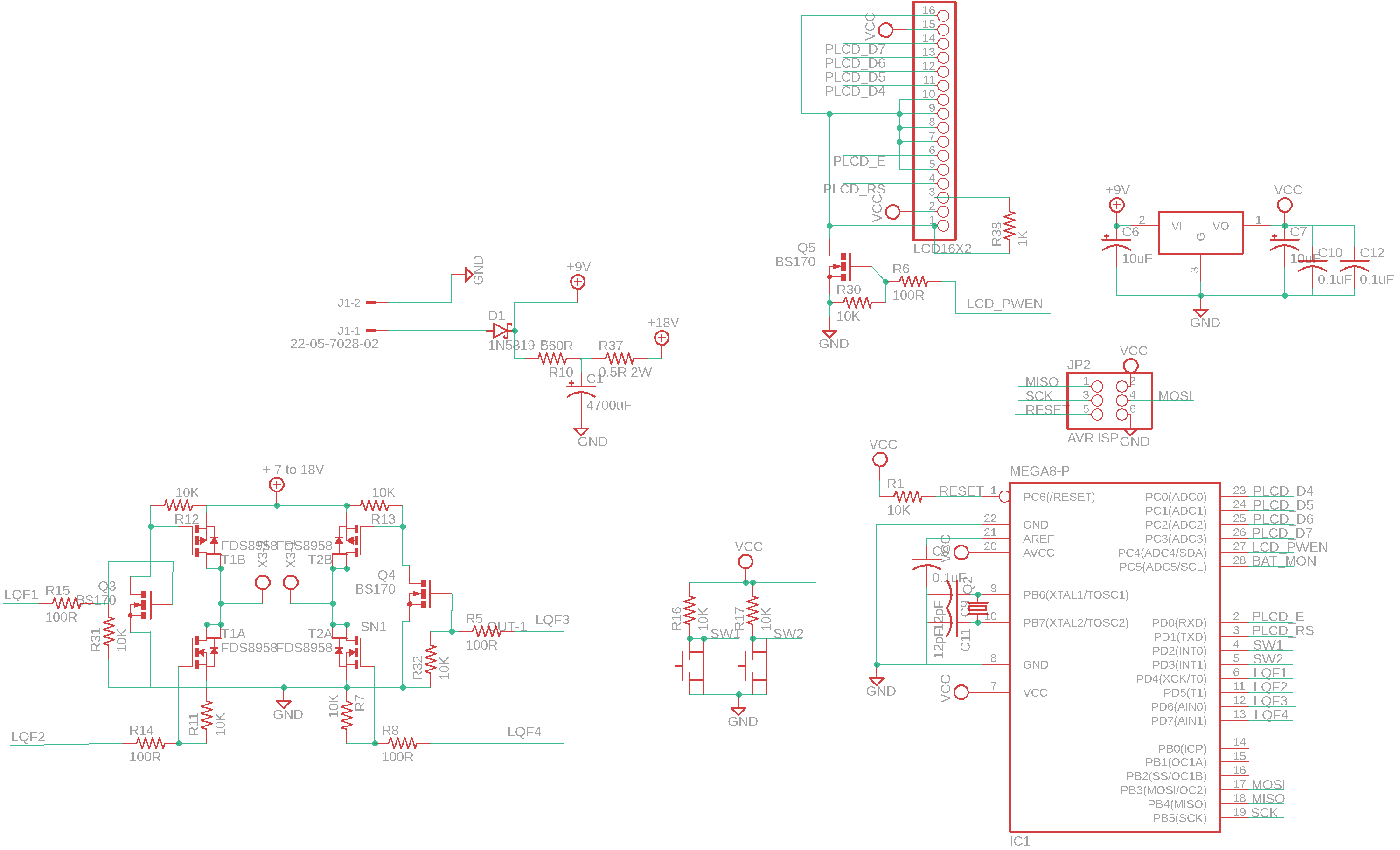Select the R6 100R resistor

tap(913, 281)
